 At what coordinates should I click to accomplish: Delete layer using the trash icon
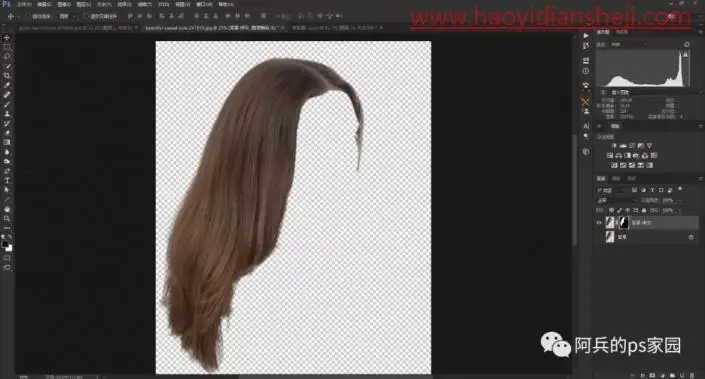pos(692,375)
